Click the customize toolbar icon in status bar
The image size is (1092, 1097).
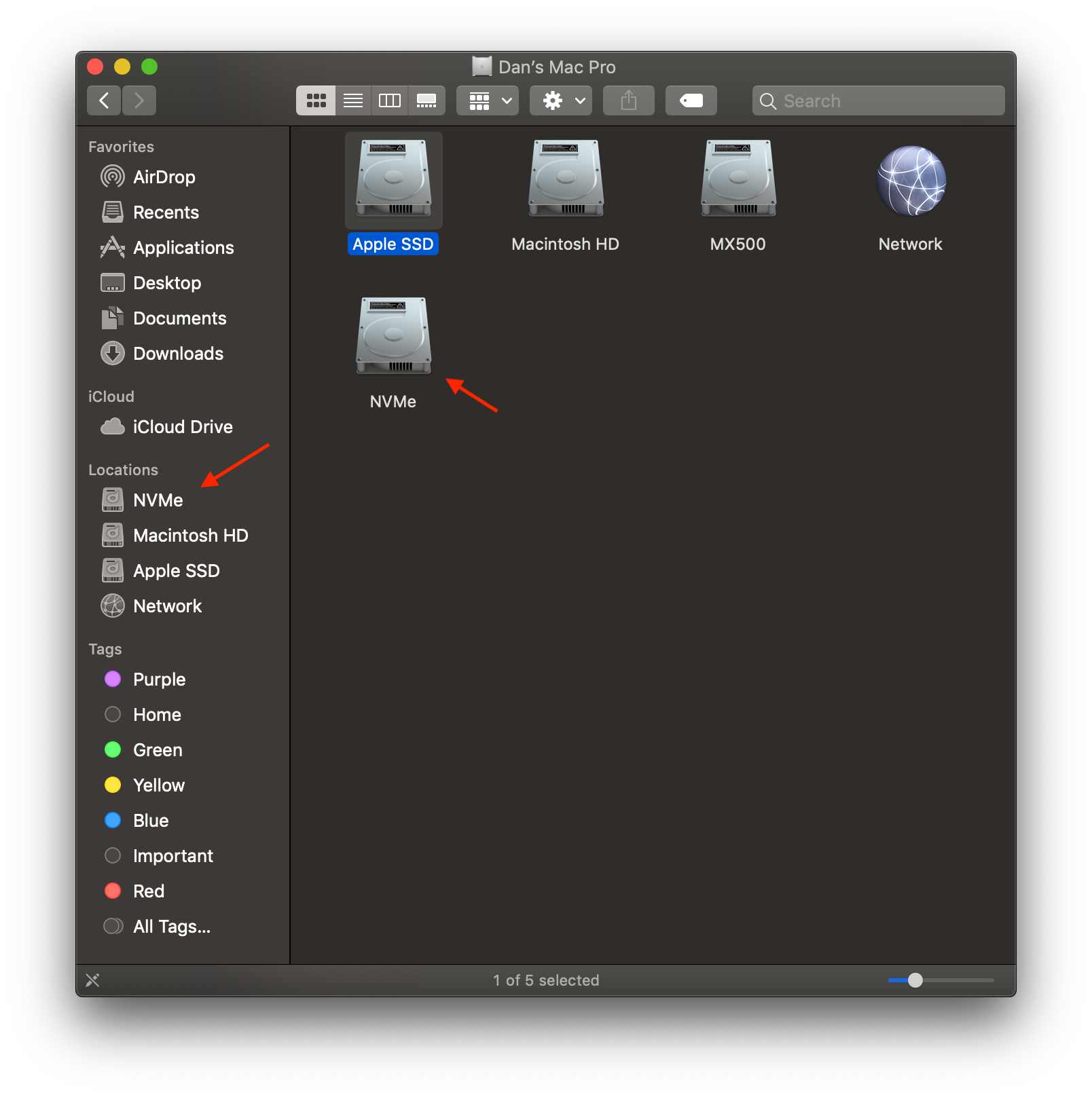coord(93,980)
